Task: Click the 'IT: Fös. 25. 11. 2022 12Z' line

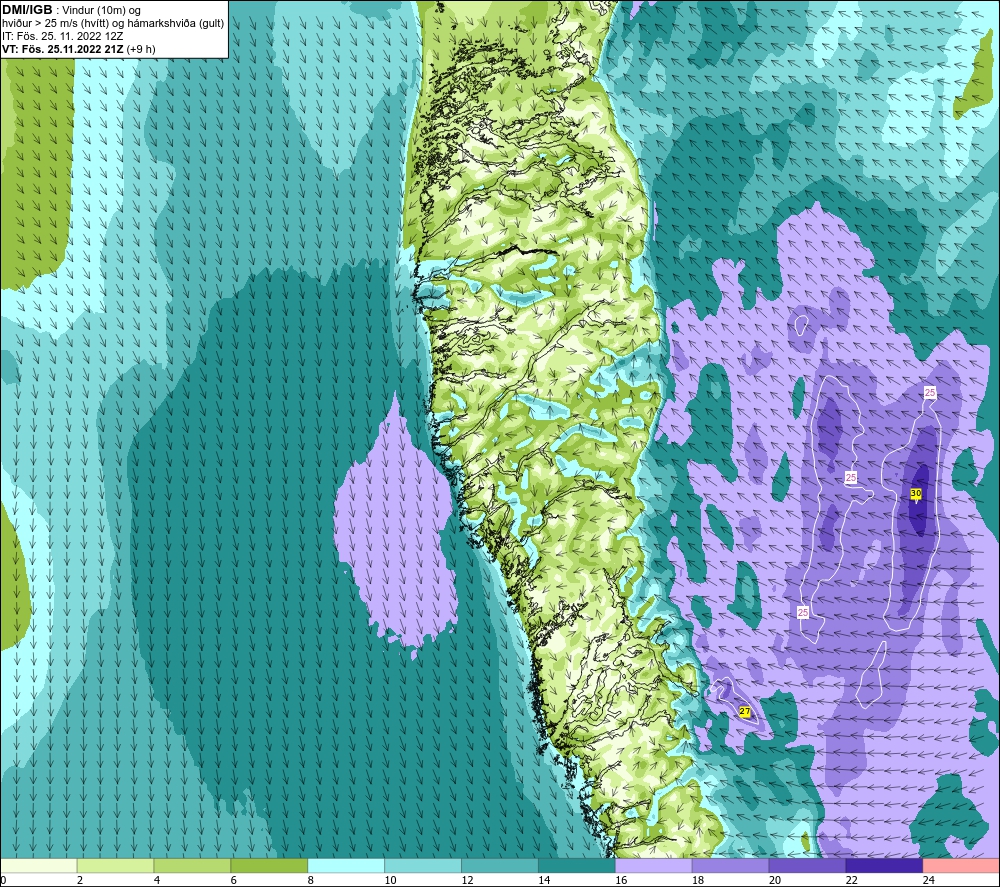Action: pos(62,36)
